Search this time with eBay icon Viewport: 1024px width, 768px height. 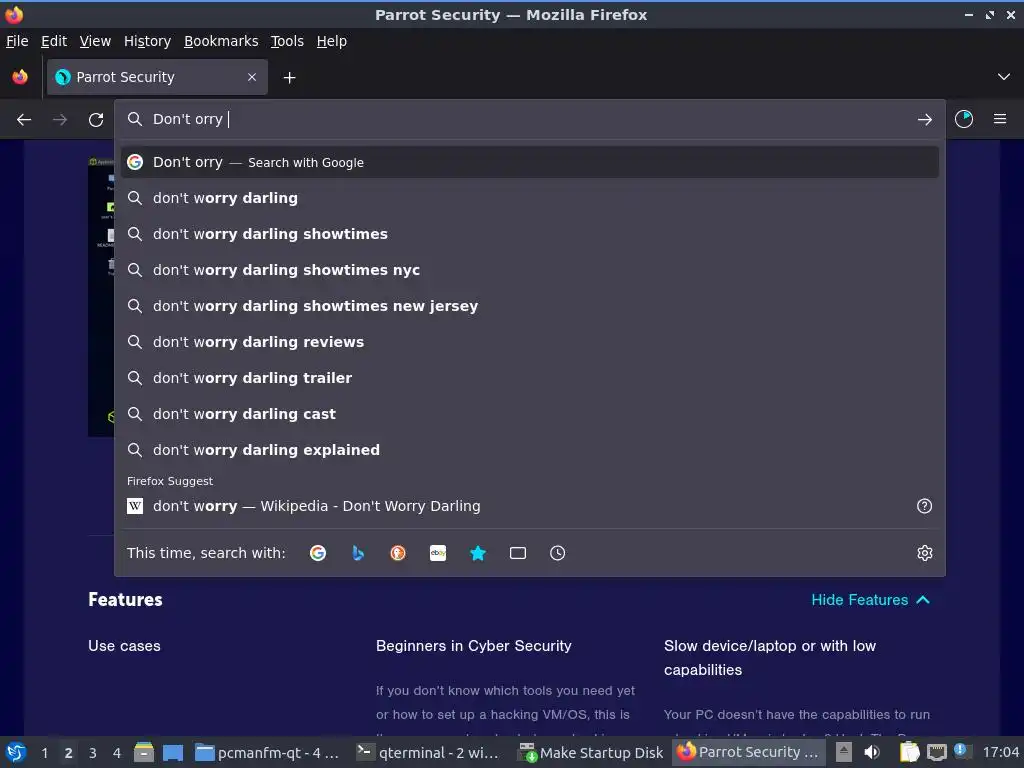click(x=438, y=553)
